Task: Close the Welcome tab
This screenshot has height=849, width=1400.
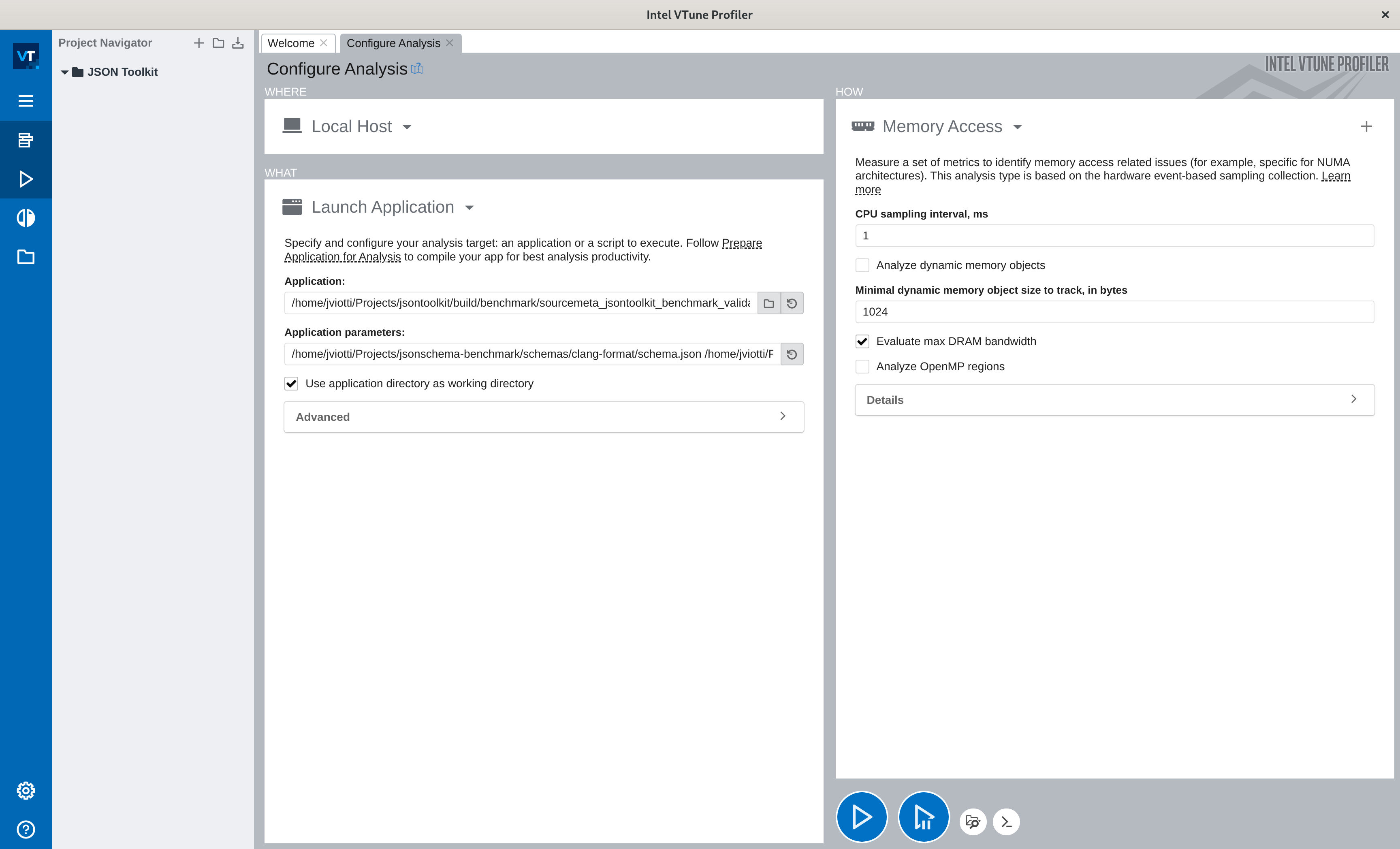Action: [x=324, y=43]
